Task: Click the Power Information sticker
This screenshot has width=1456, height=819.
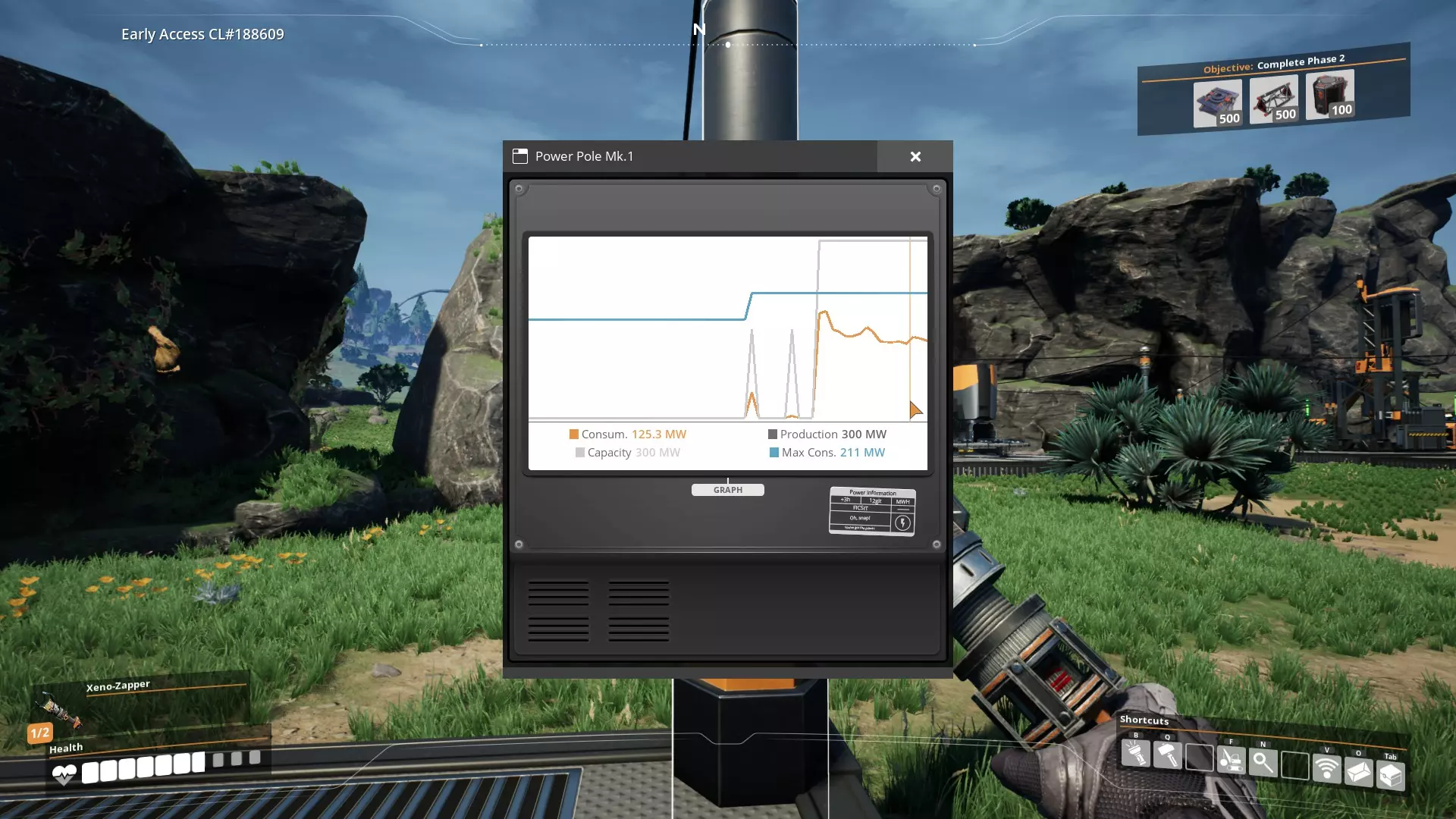Action: tap(871, 511)
